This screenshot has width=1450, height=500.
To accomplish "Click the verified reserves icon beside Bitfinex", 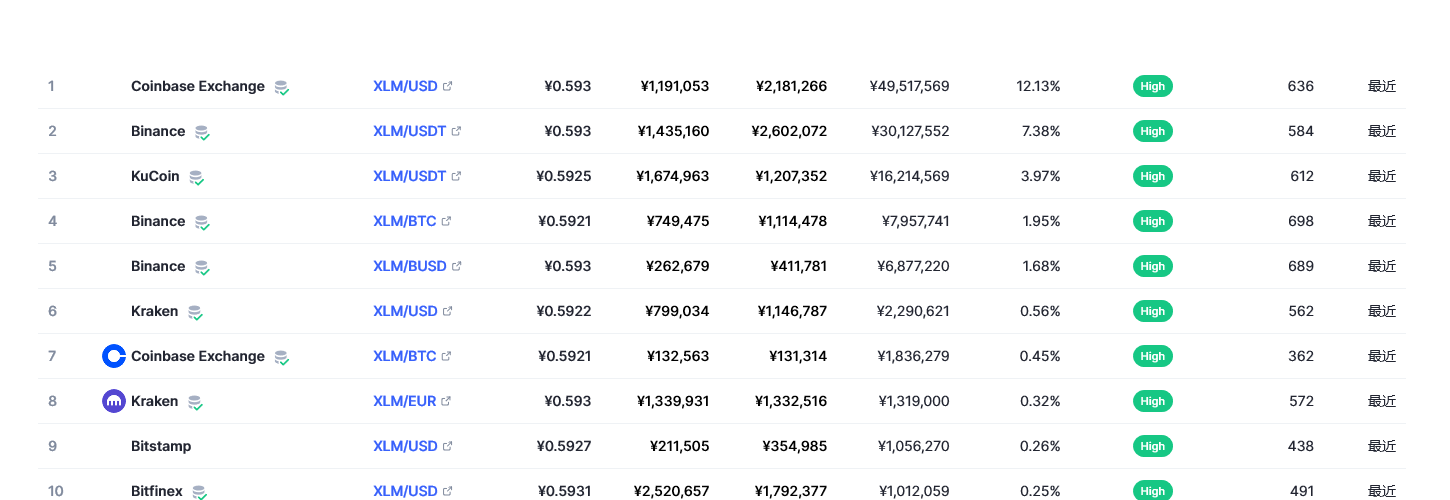I will coord(199,492).
